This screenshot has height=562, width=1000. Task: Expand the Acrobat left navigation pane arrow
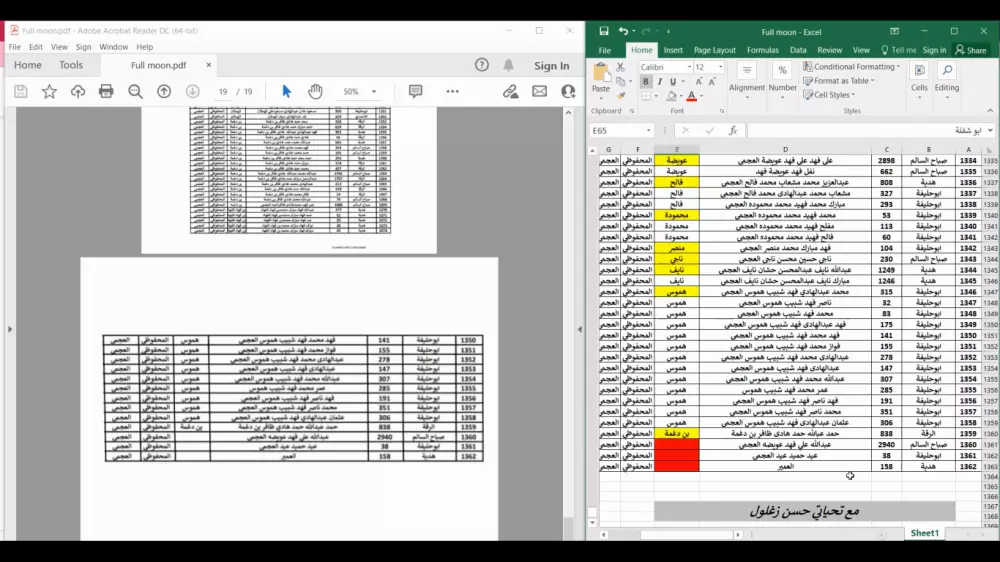point(10,329)
